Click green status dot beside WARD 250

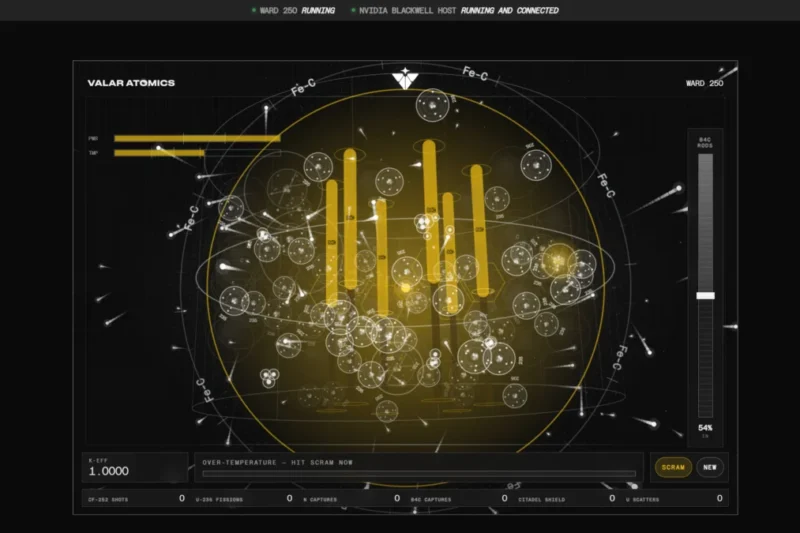254,10
